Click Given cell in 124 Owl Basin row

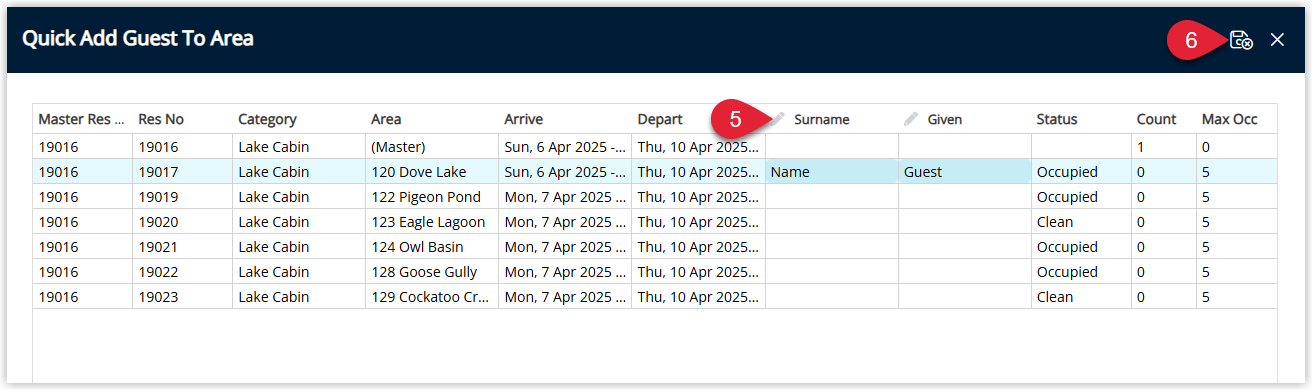point(965,247)
